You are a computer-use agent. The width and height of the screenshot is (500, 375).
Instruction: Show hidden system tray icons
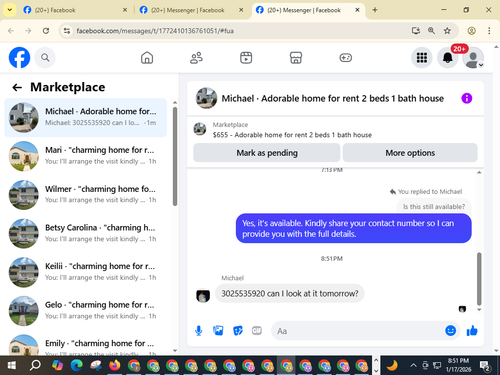(x=413, y=365)
